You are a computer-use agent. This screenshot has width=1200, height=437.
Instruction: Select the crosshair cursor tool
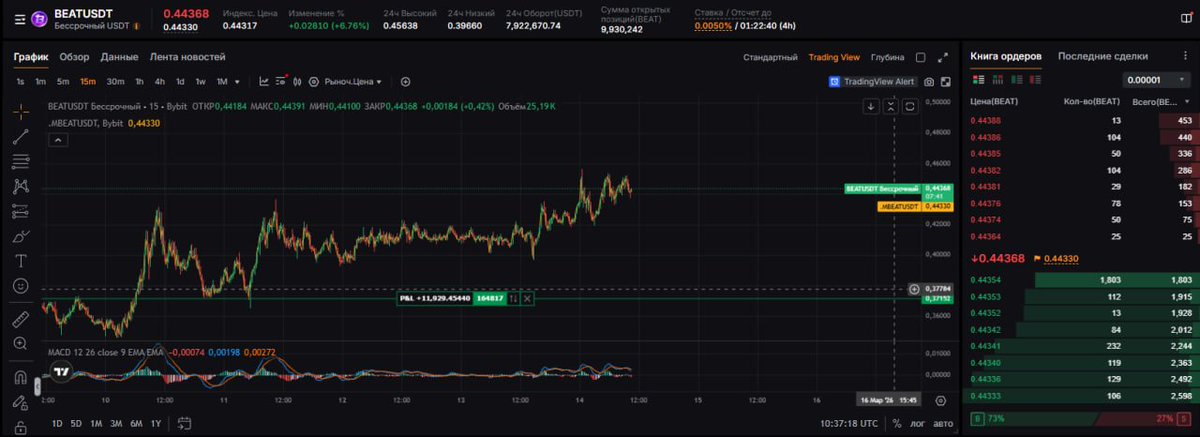pyautogui.click(x=20, y=112)
